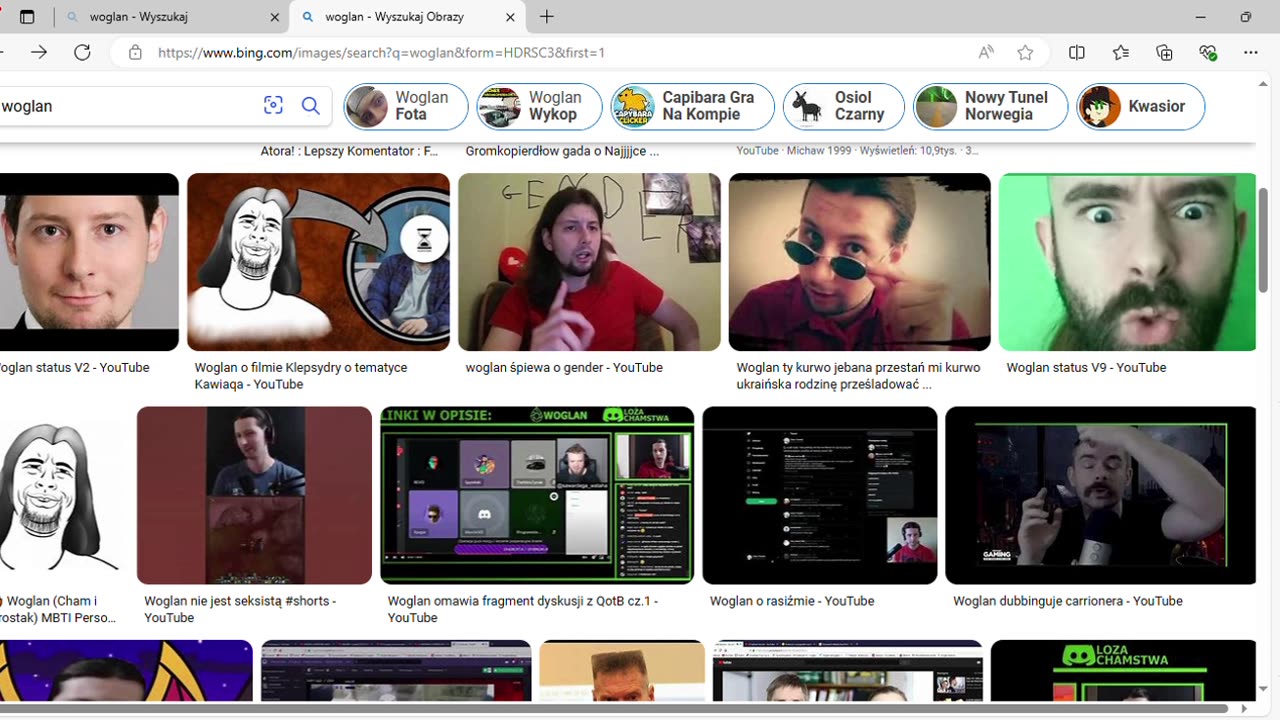Switch to 'woglan - Wyszukaj' tab
Screen dimensions: 1280x720
pyautogui.click(x=170, y=17)
